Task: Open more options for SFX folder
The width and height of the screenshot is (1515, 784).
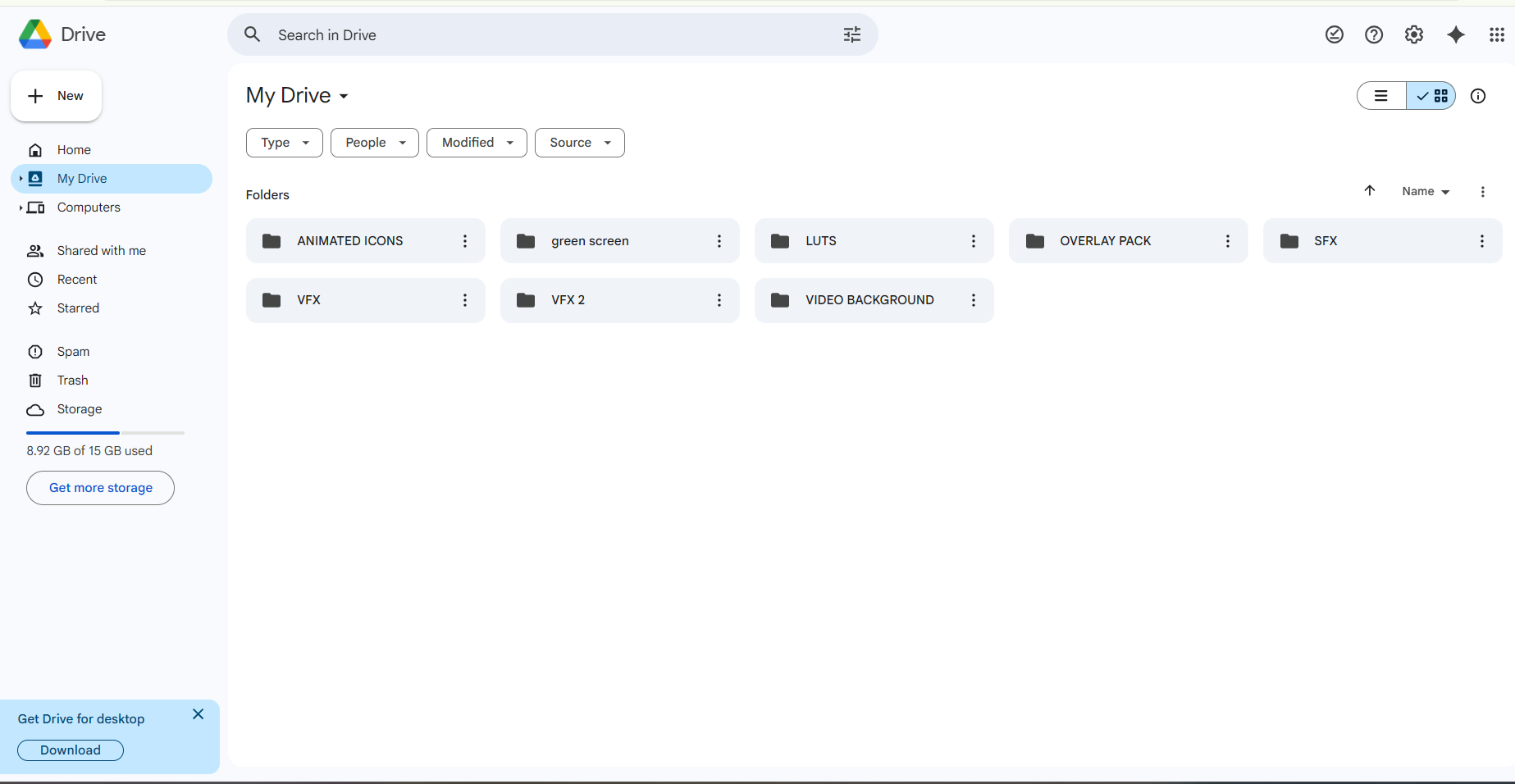Action: pyautogui.click(x=1481, y=241)
